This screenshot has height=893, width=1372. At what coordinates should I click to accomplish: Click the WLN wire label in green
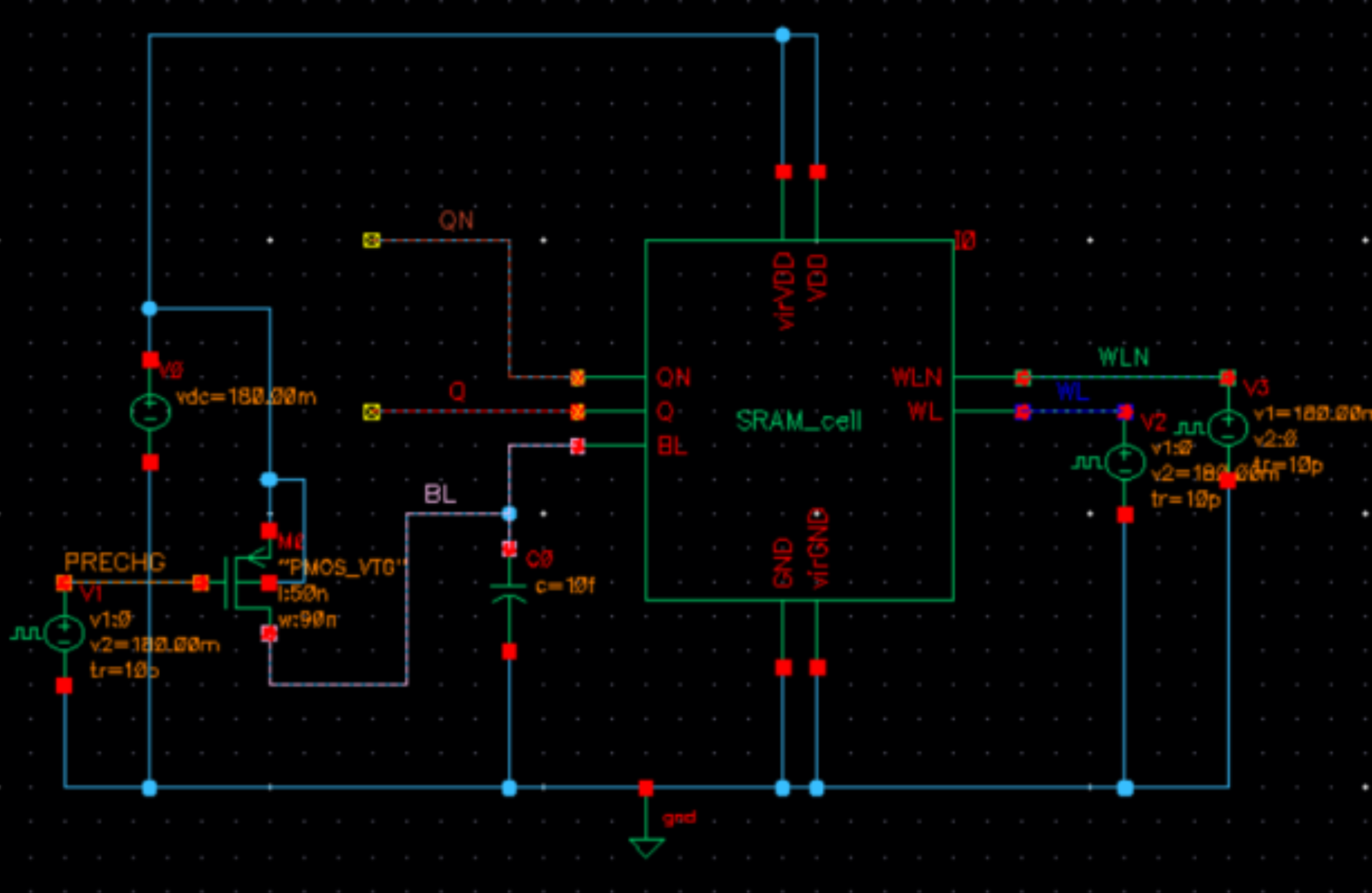[x=1123, y=357]
